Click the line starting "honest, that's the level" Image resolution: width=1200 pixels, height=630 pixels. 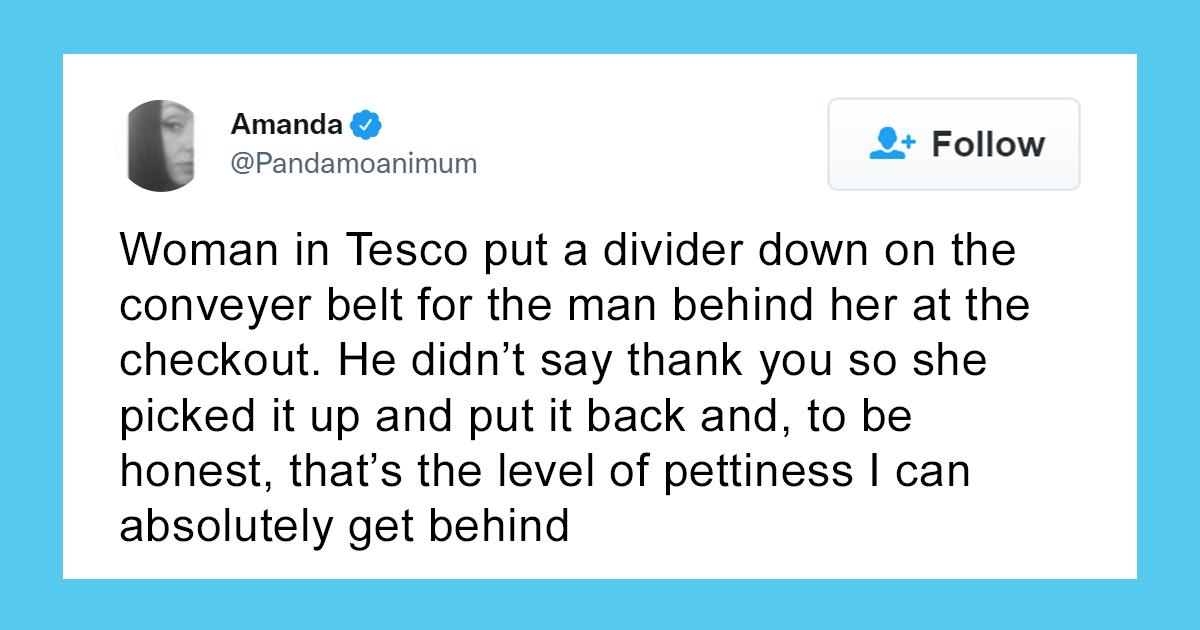545,471
